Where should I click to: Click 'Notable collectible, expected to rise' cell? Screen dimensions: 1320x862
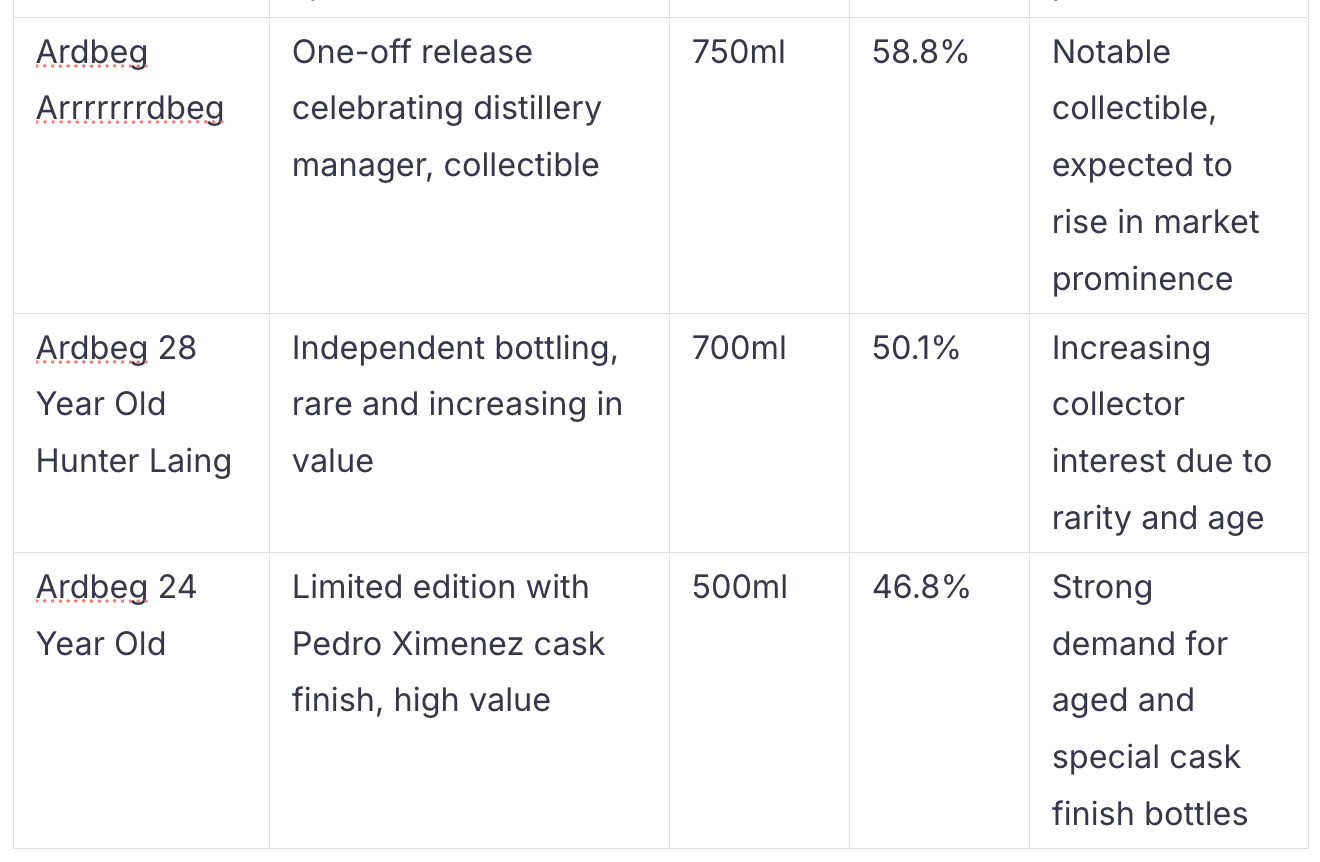pyautogui.click(x=1168, y=166)
